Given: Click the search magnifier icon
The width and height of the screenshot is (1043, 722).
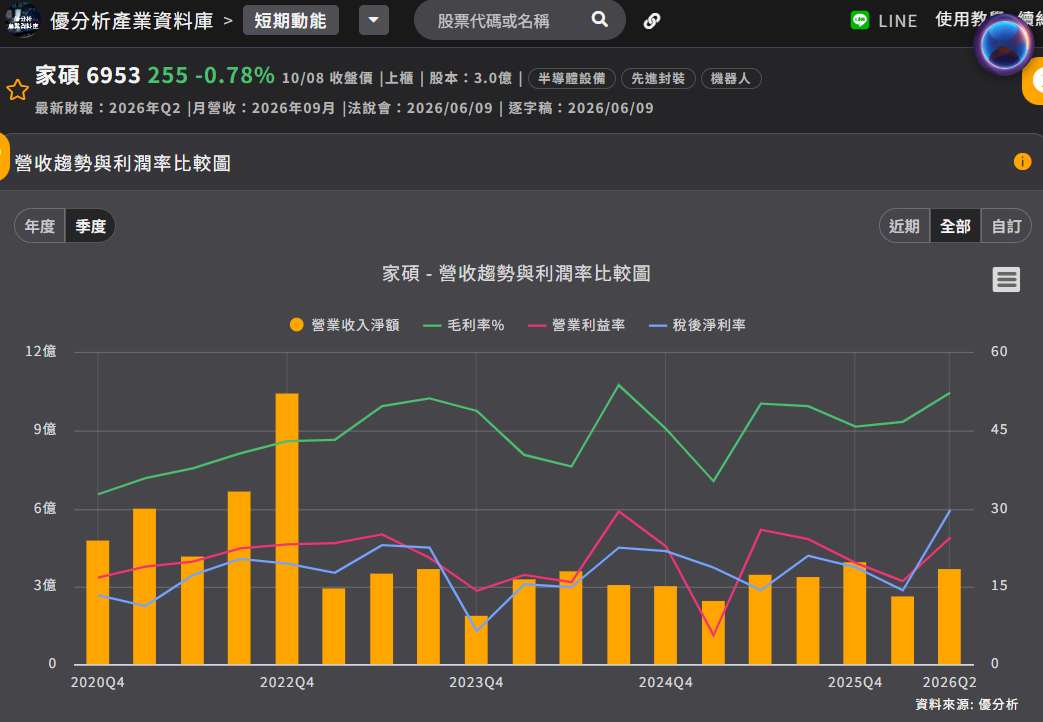Looking at the screenshot, I should [x=599, y=19].
